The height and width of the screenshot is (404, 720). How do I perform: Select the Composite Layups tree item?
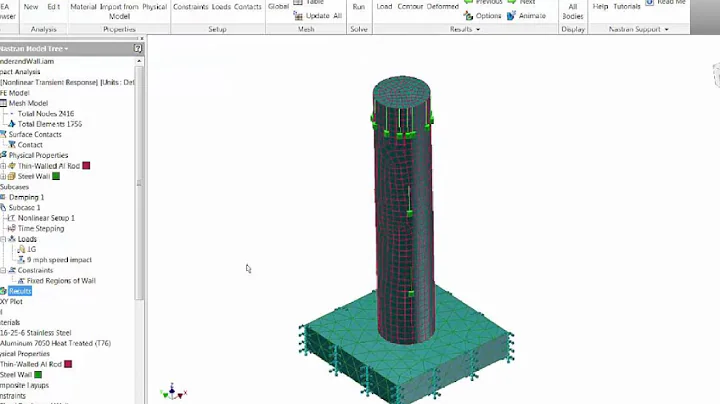point(24,385)
